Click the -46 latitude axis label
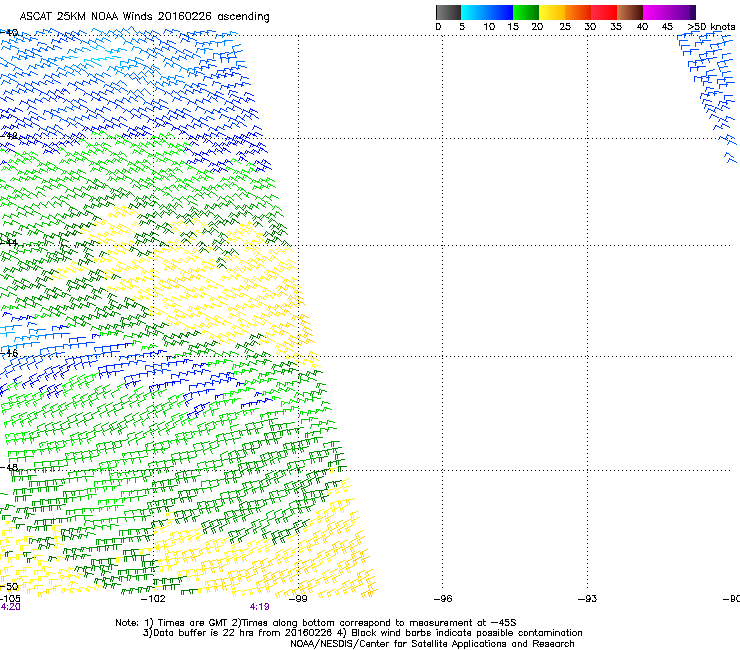This screenshot has width=740, height=650. pyautogui.click(x=9, y=353)
